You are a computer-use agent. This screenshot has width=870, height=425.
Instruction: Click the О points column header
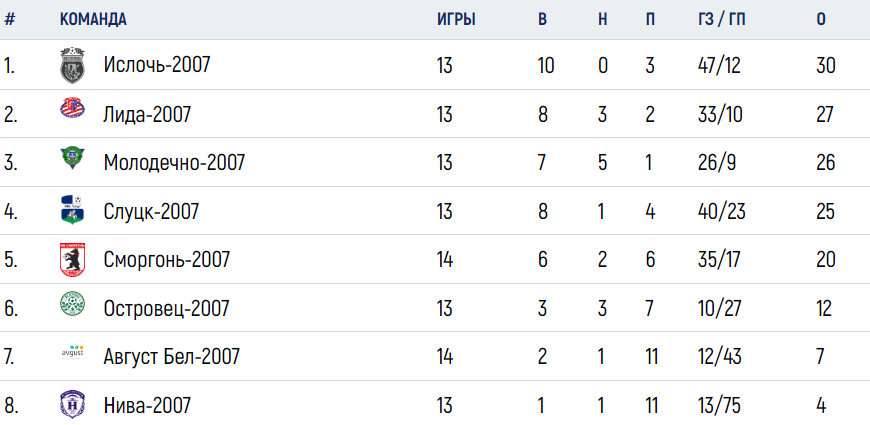tap(821, 19)
